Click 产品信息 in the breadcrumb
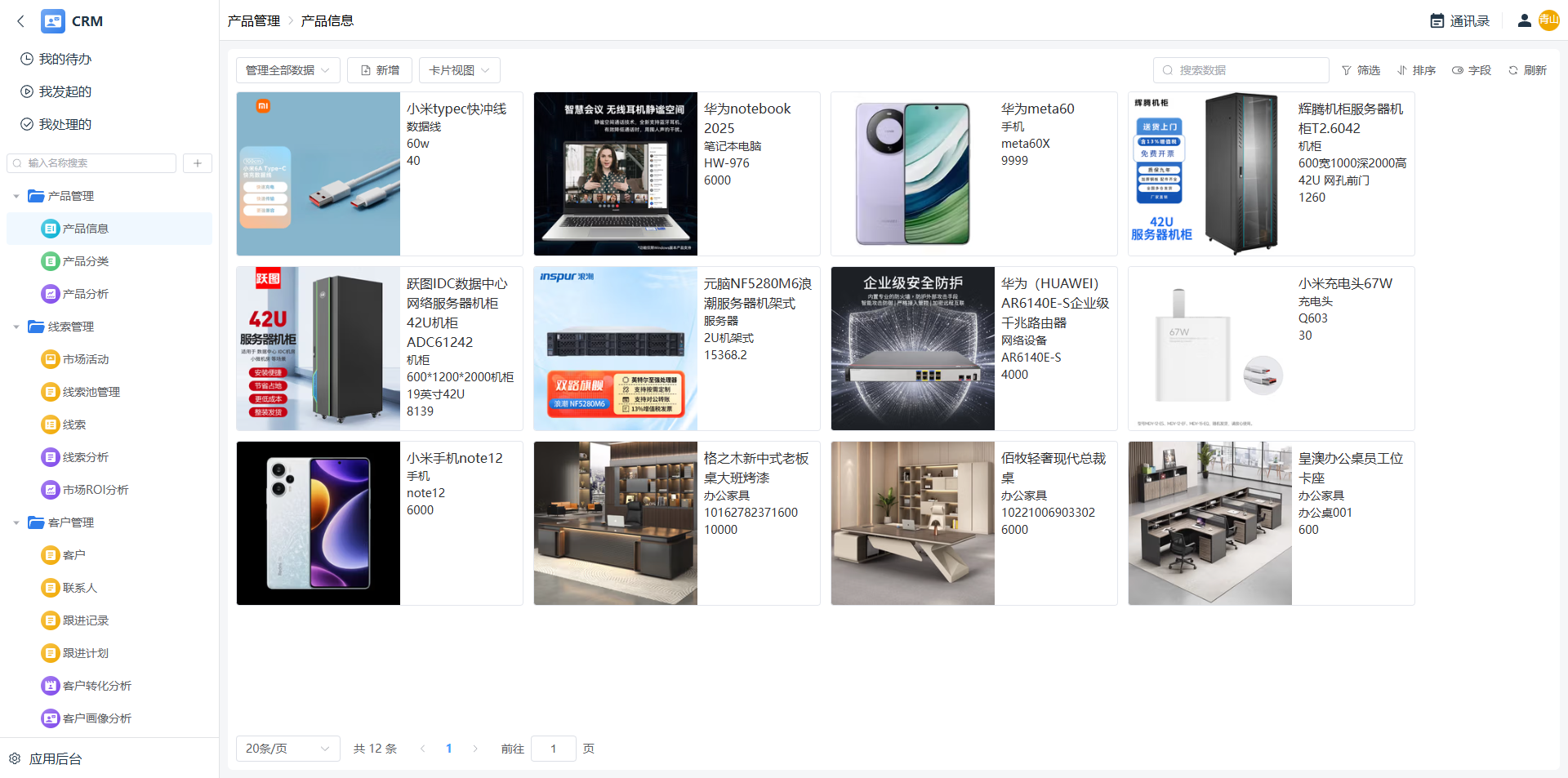Screen dimensions: 1568x778 [327, 21]
